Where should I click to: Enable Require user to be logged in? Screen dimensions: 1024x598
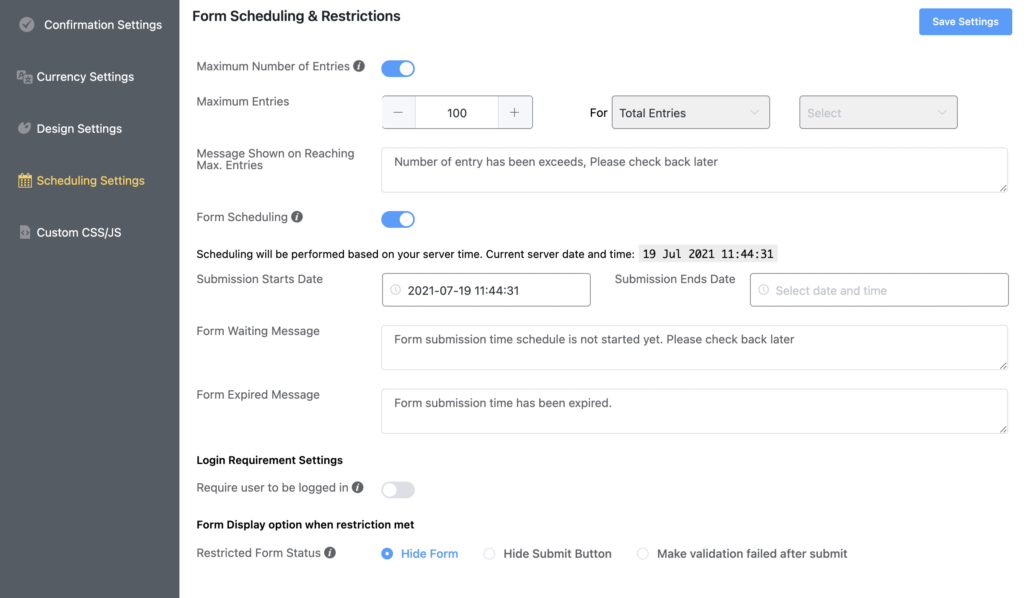(398, 489)
